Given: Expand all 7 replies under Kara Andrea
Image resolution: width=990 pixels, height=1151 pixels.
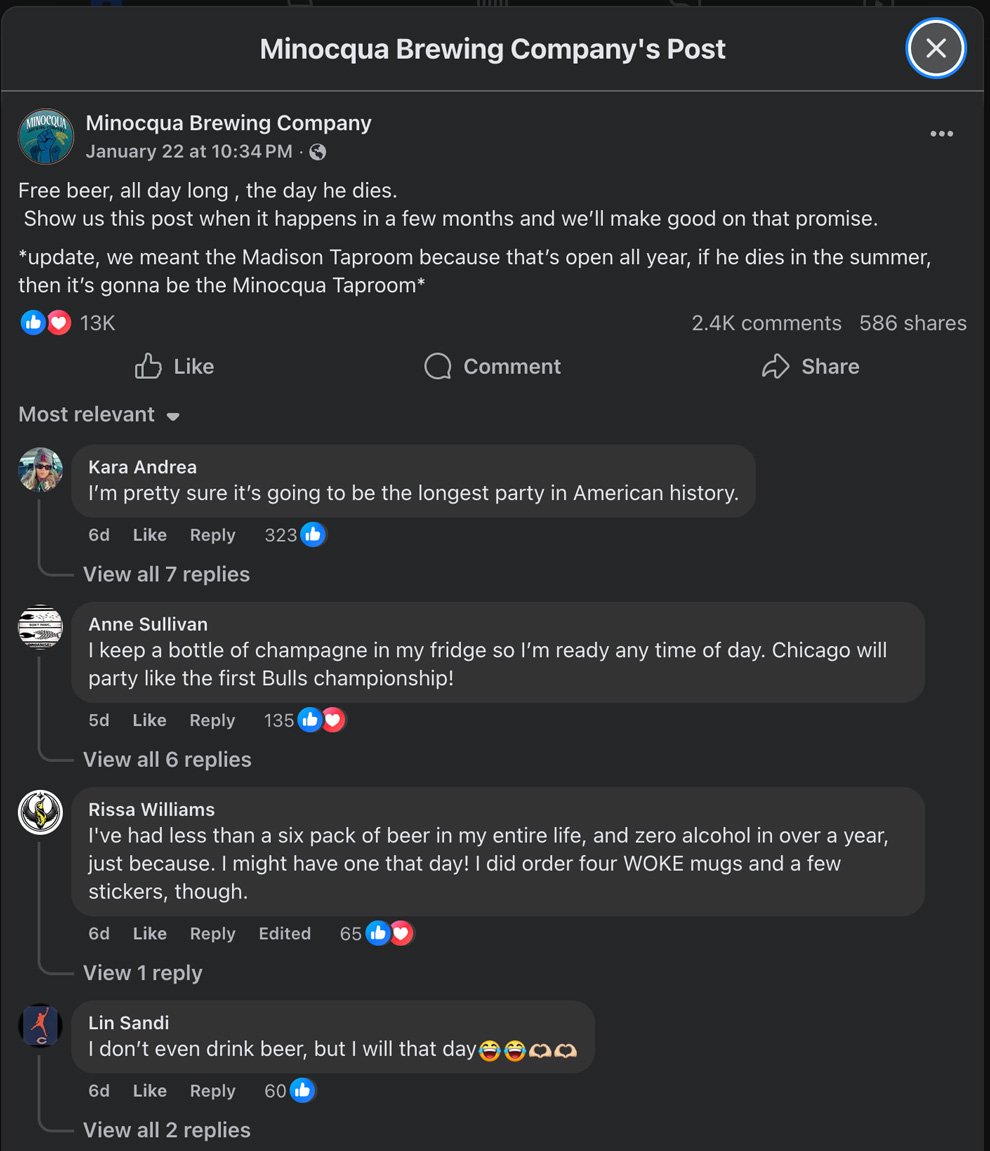Looking at the screenshot, I should tap(166, 574).
